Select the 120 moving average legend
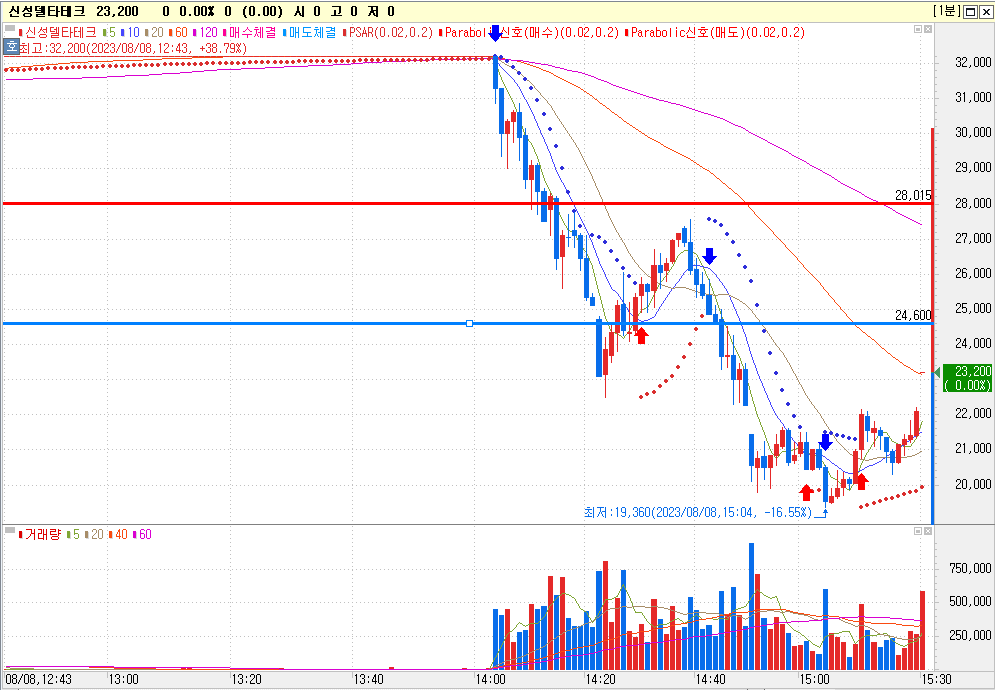The image size is (995, 690). 206,32
